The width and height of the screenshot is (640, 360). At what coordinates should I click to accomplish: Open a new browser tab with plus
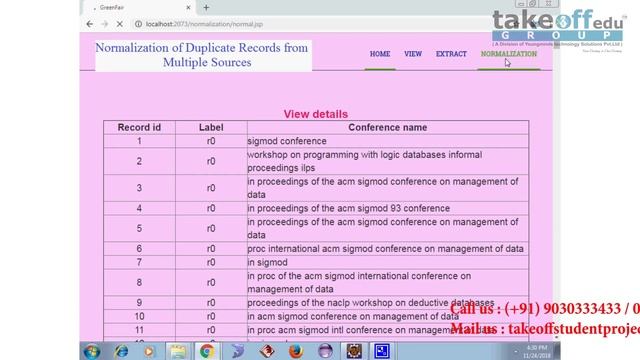[207, 7]
